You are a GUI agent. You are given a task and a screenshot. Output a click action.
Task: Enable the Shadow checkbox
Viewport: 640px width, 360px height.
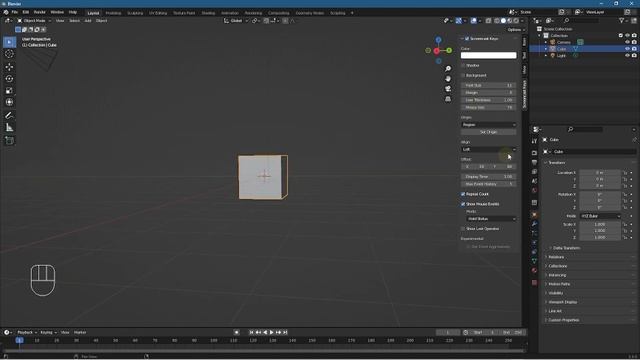(463, 65)
